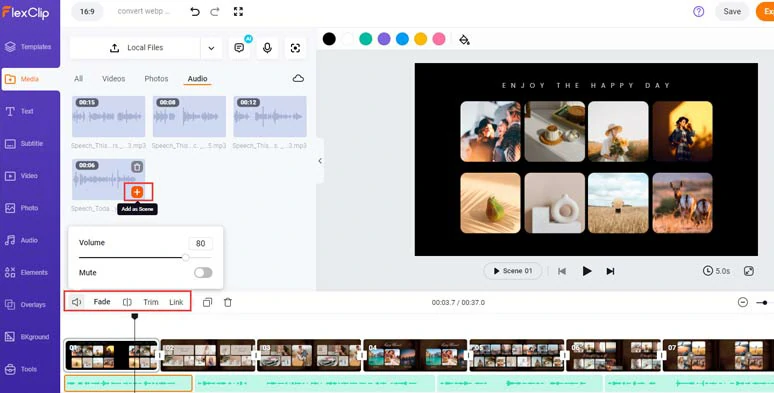Delete the selected timeline item
Screen dimensions: 774x393
228,302
